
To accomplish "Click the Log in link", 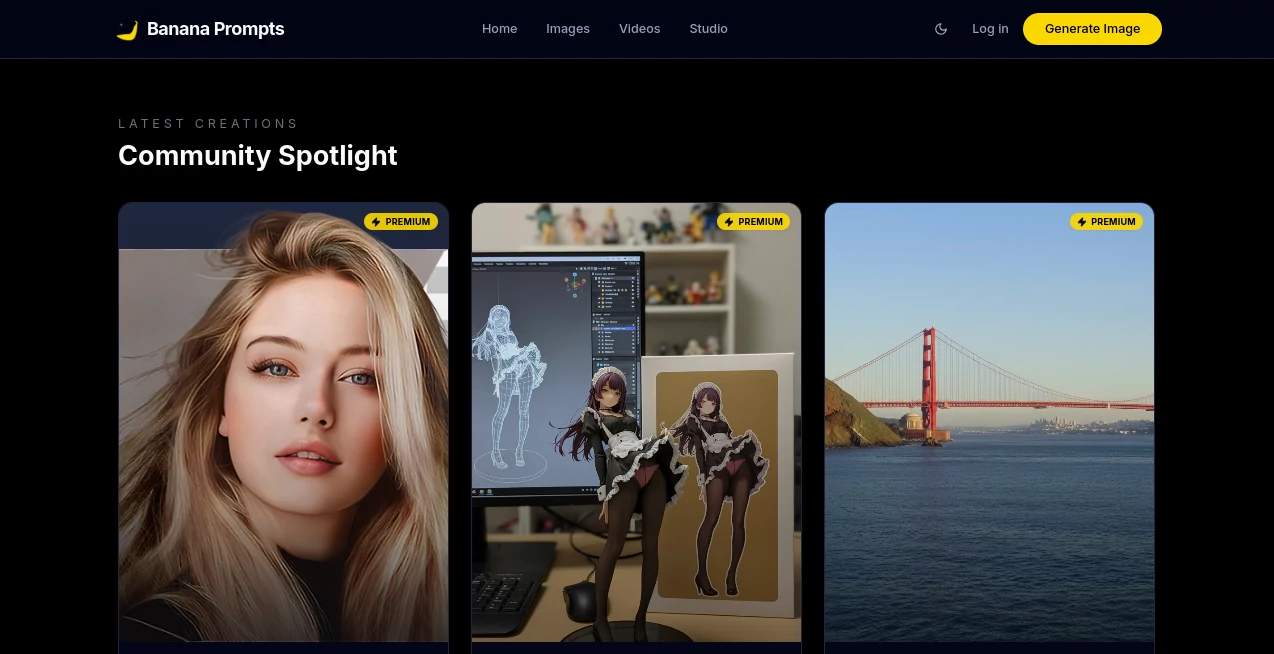I will [x=990, y=29].
